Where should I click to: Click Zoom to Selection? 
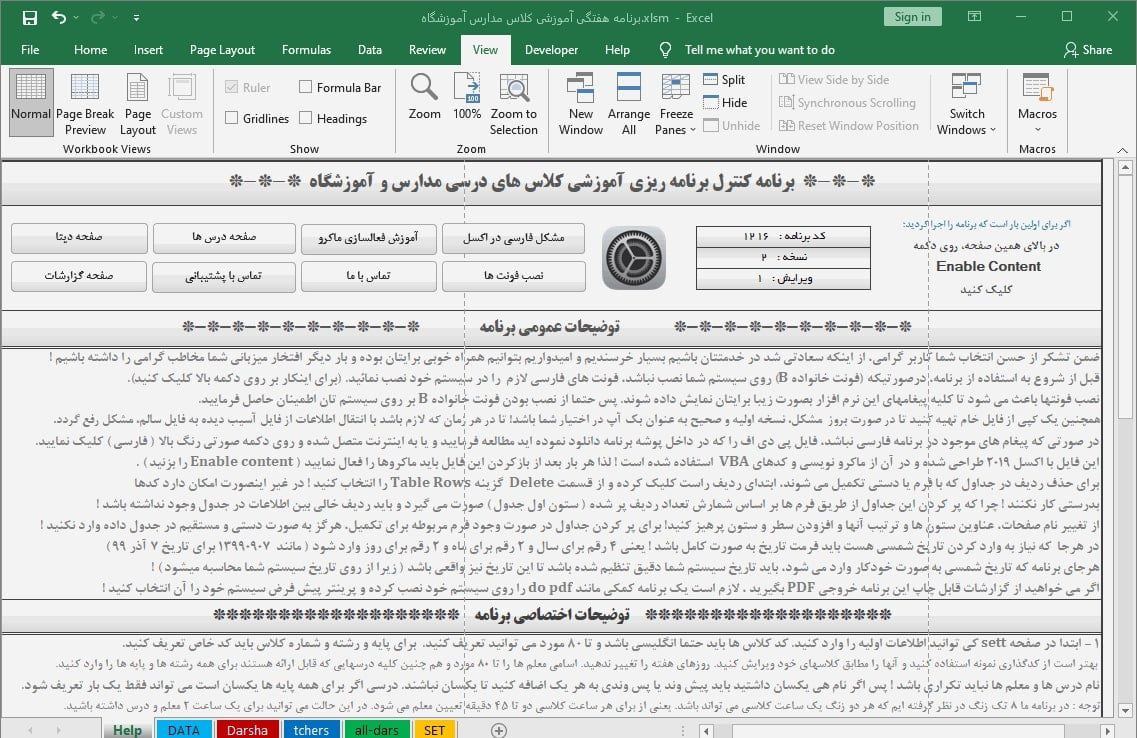513,103
